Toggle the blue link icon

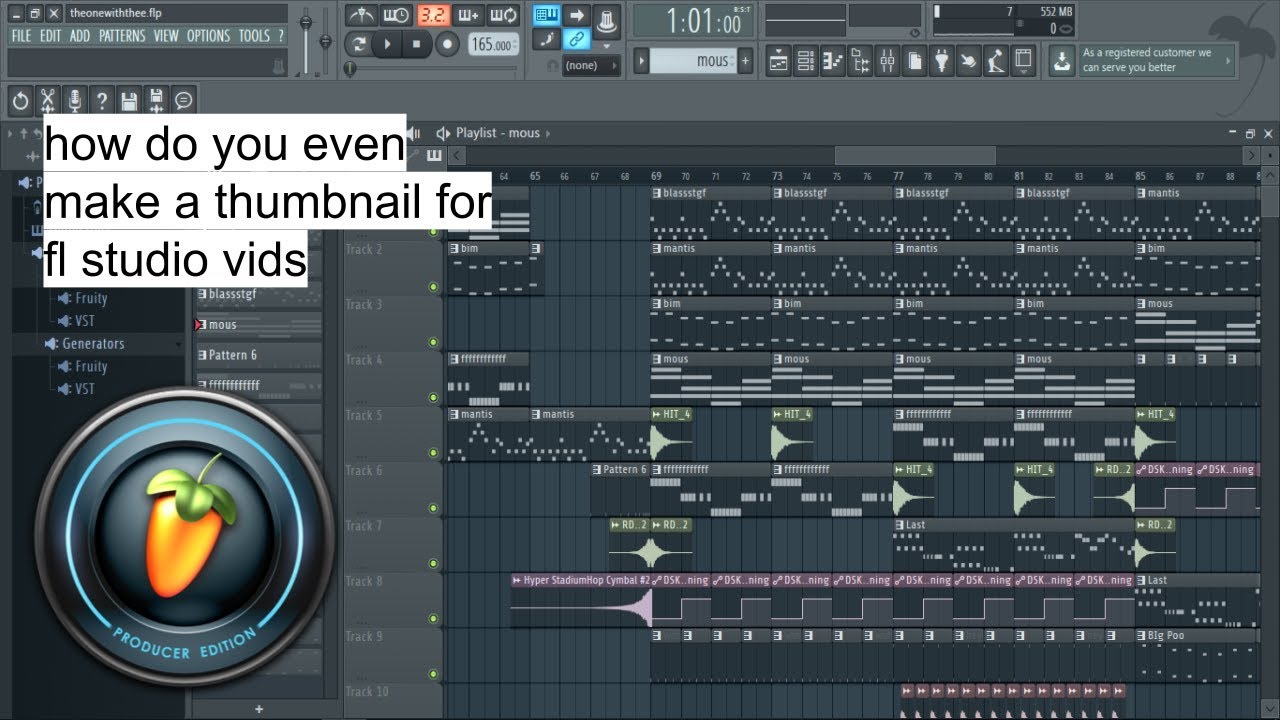click(x=576, y=40)
